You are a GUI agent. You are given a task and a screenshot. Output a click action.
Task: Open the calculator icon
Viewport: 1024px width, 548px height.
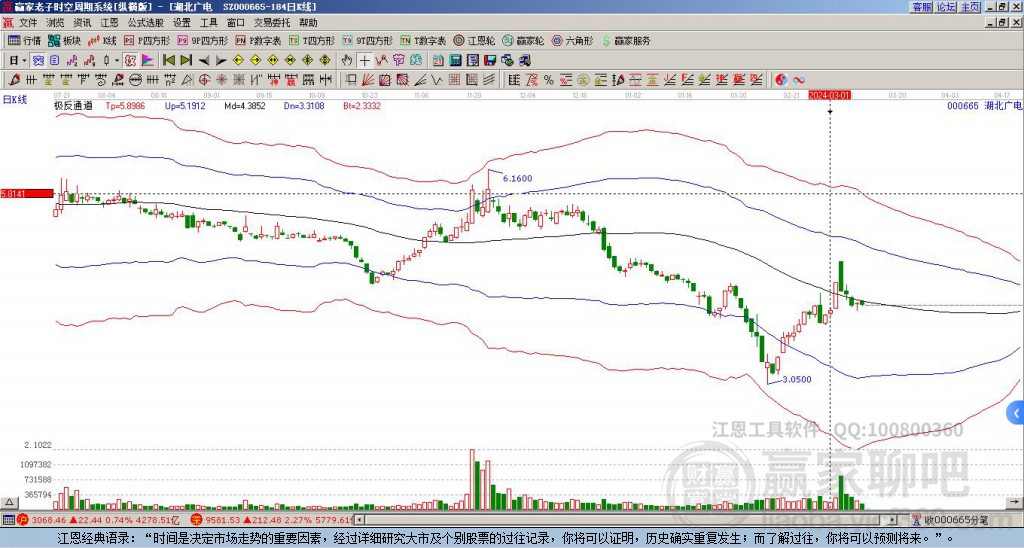(x=455, y=61)
